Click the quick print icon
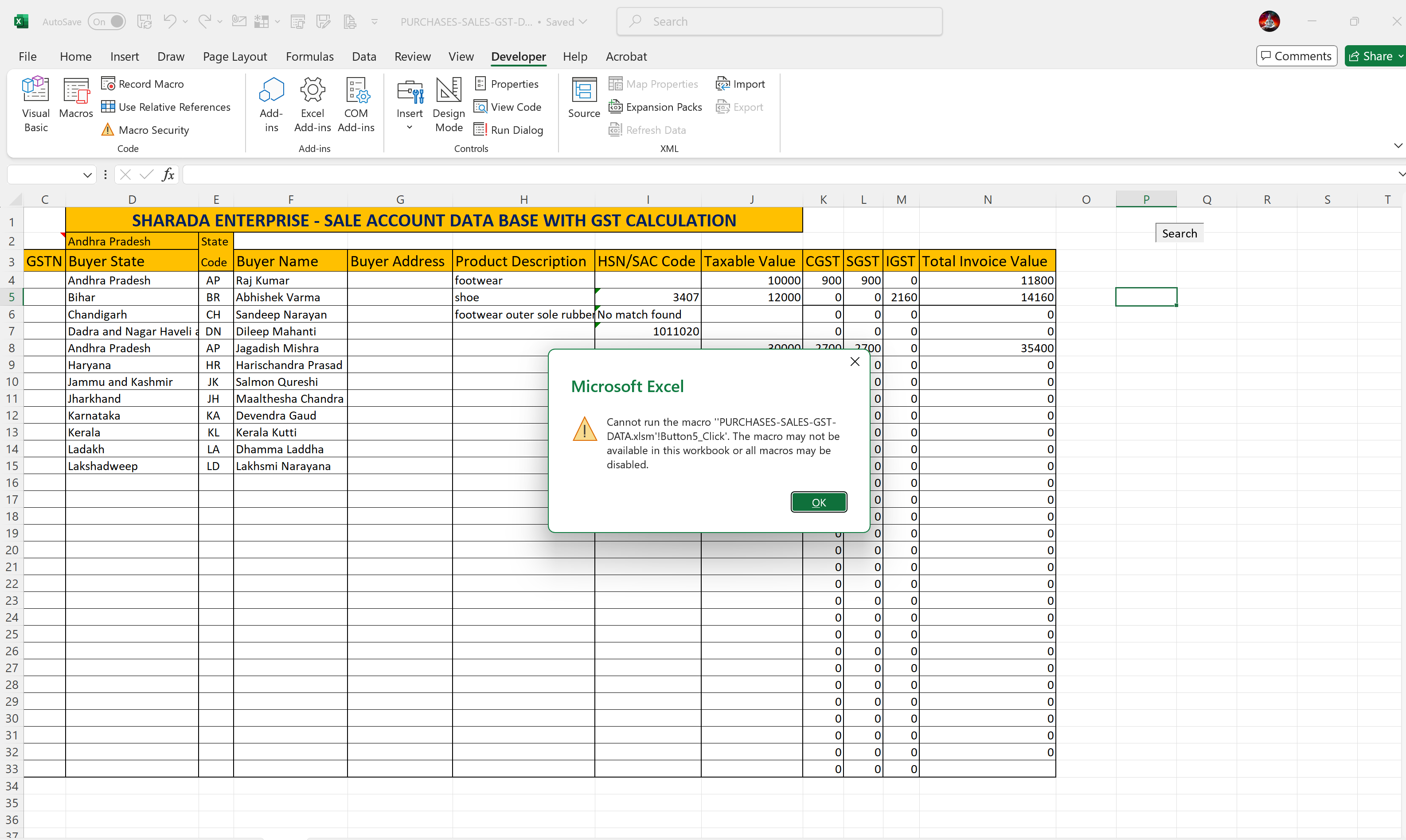Viewport: 1406px width, 840px height. (350, 22)
